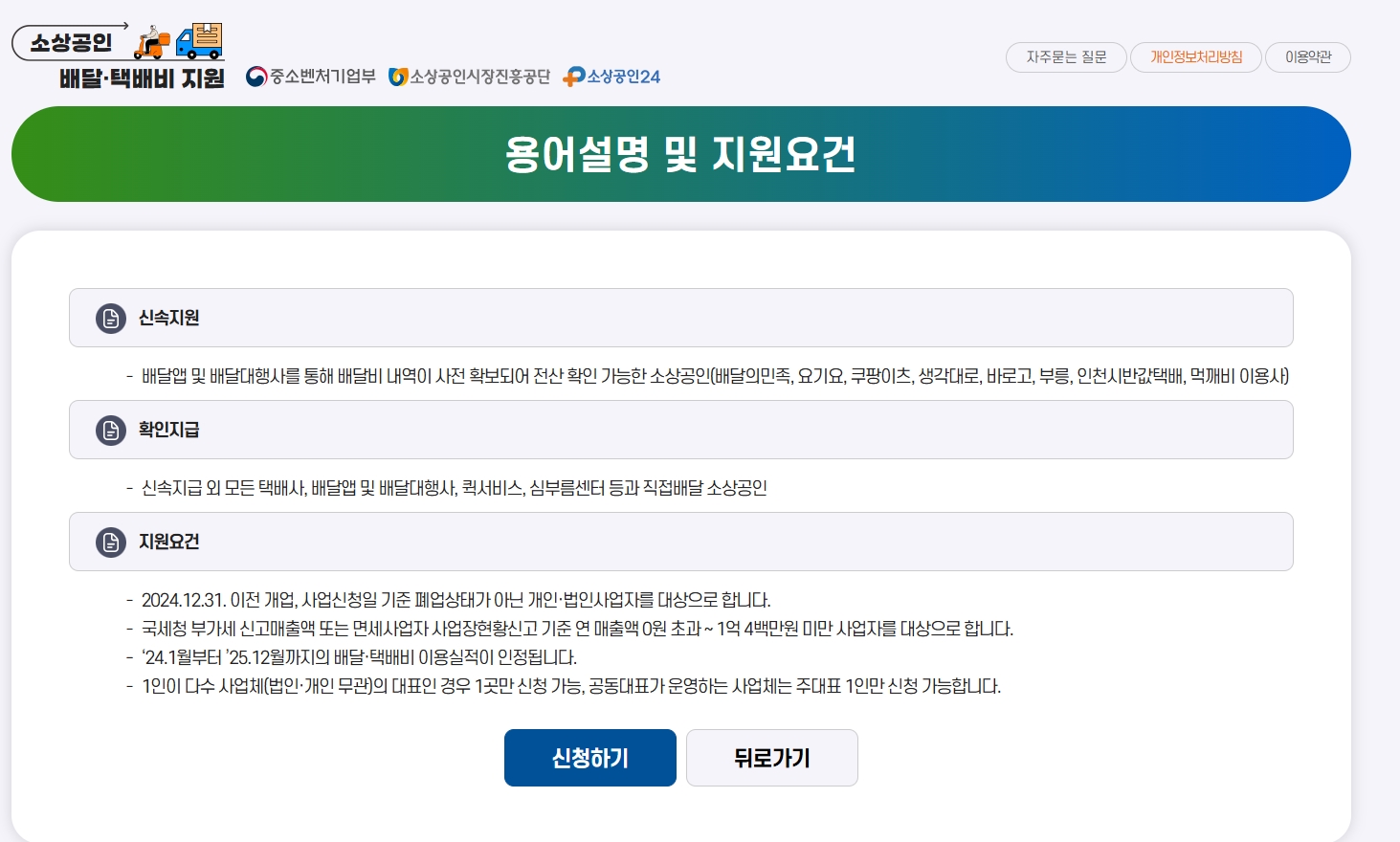Click the document icon beside 신속지원

point(110,317)
